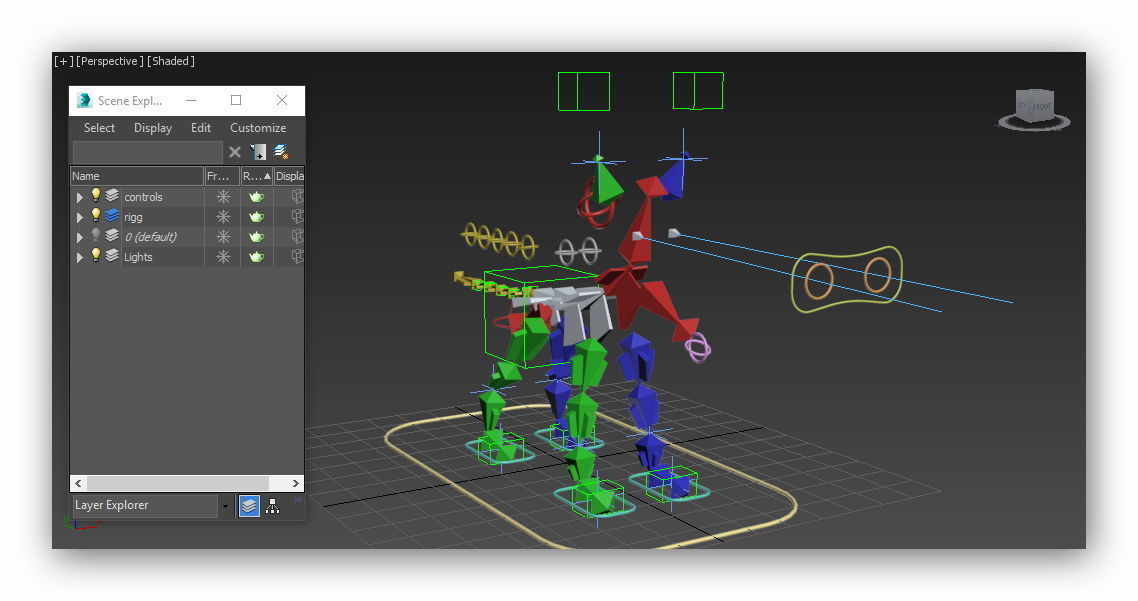
Task: Click display-as-box icon for controls layer
Action: coord(297,196)
